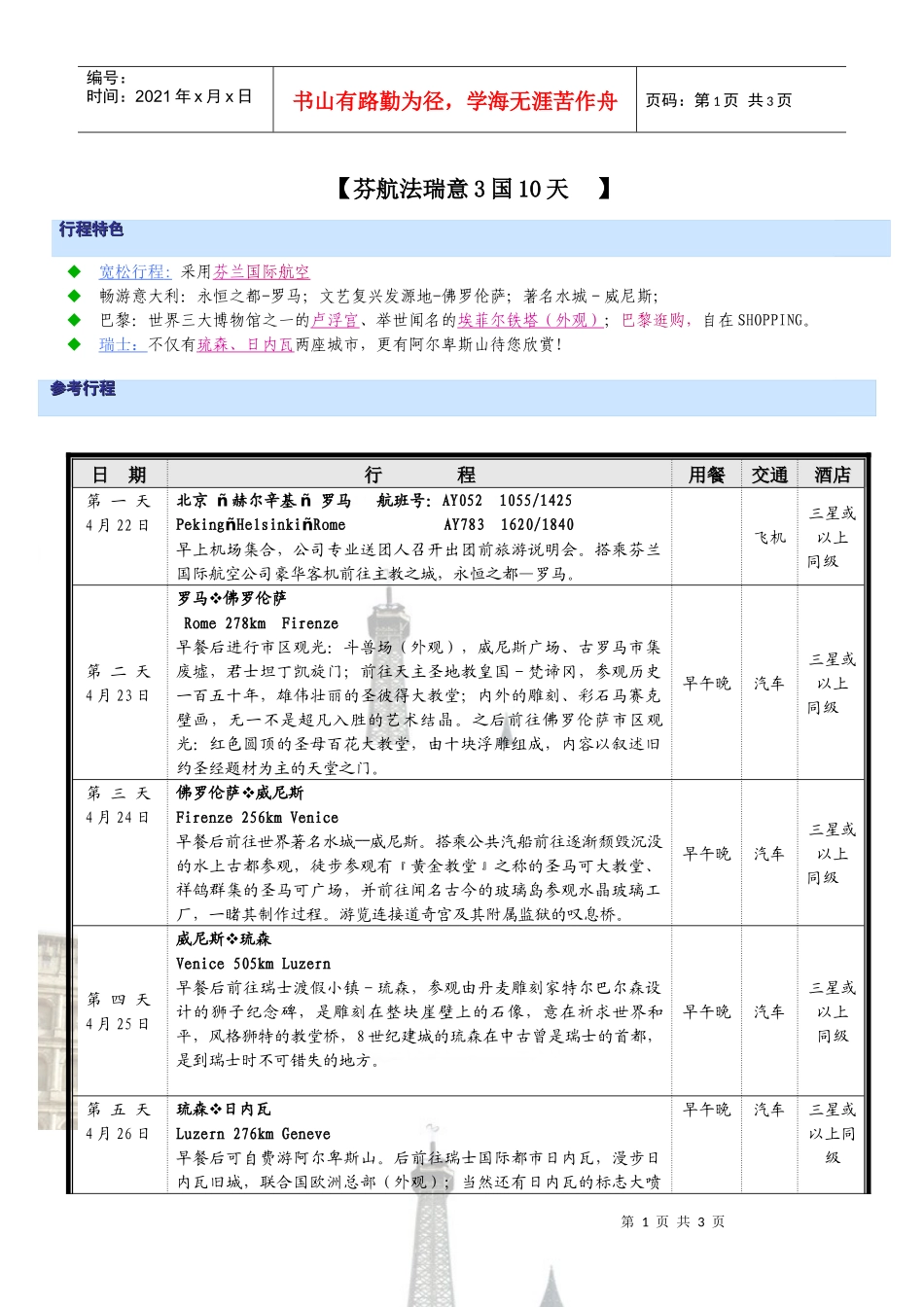Select the 第四天 4月25日 cell
The height and width of the screenshot is (1307, 924).
[119, 1011]
